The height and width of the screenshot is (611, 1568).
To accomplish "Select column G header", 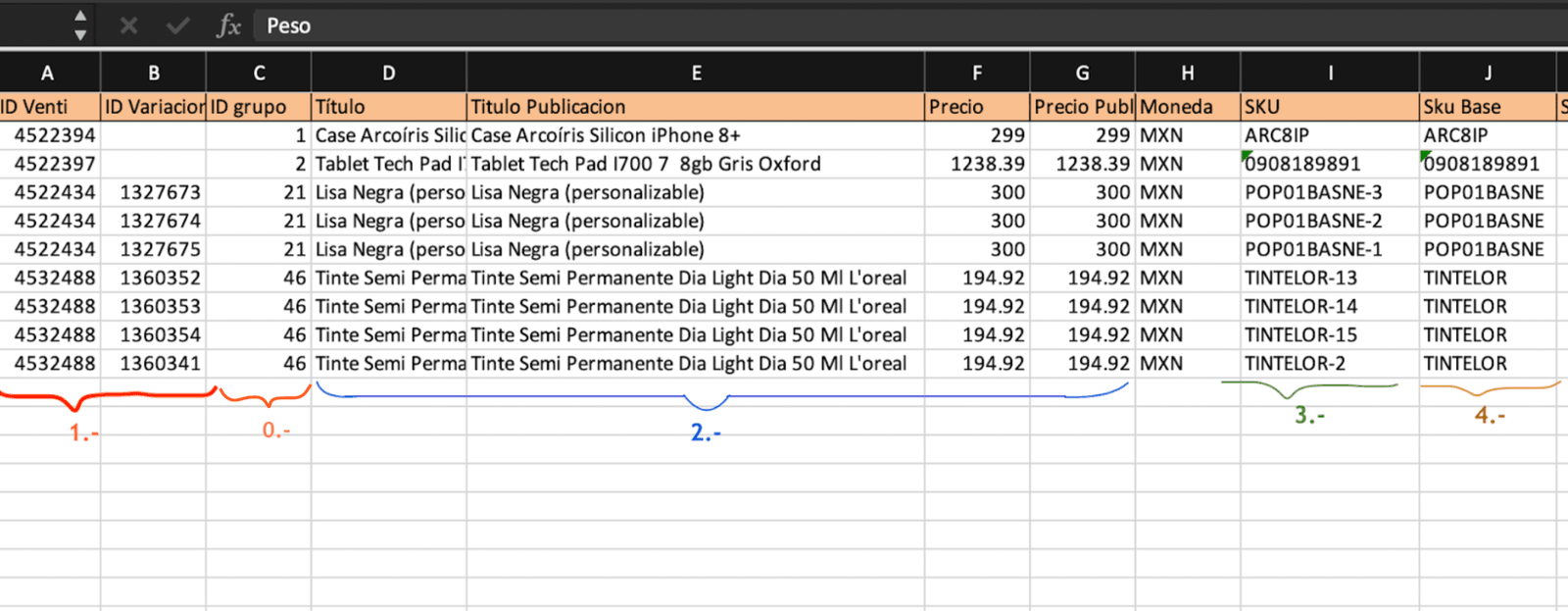I will 1082,73.
